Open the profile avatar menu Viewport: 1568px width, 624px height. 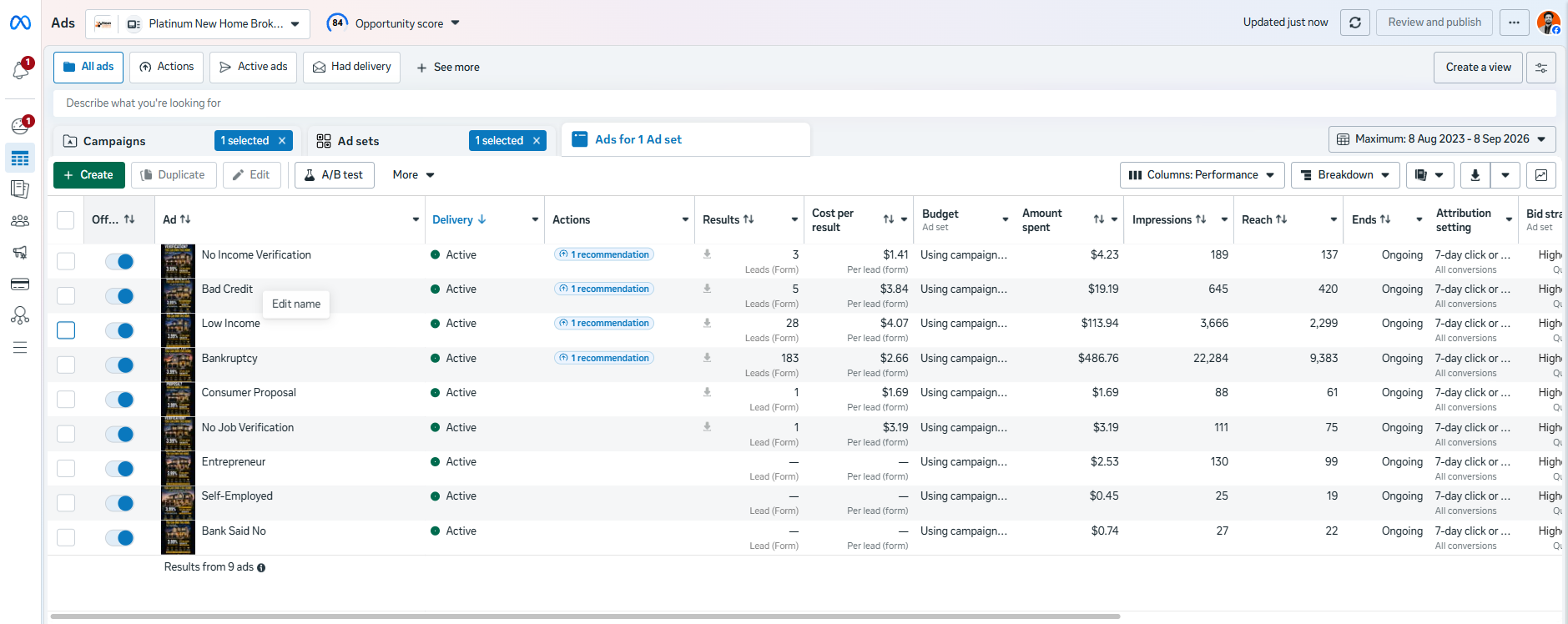click(x=1549, y=23)
